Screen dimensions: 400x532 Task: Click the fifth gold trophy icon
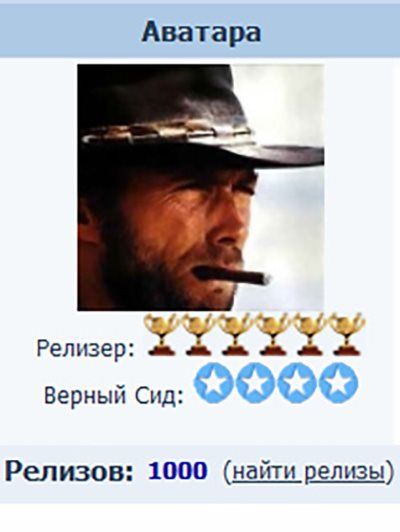click(x=310, y=335)
